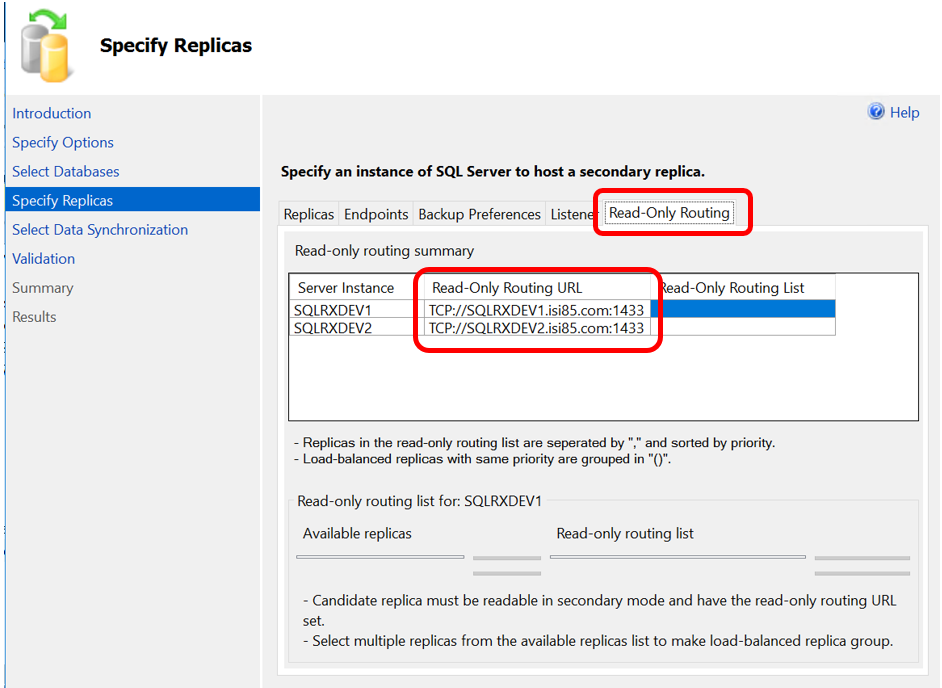Click the Read-Only Routing List column header
This screenshot has width=942, height=688.
coord(744,288)
